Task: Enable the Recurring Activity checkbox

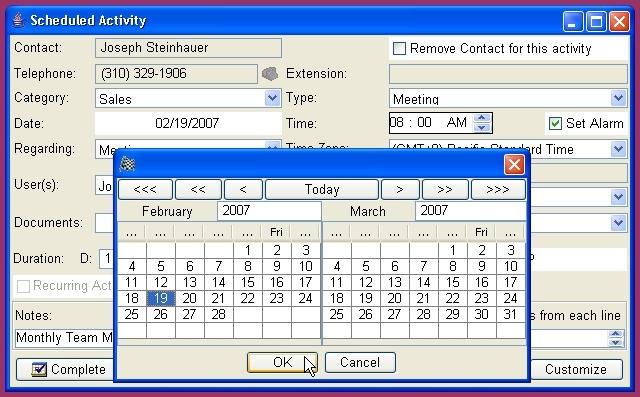Action: coord(23,286)
